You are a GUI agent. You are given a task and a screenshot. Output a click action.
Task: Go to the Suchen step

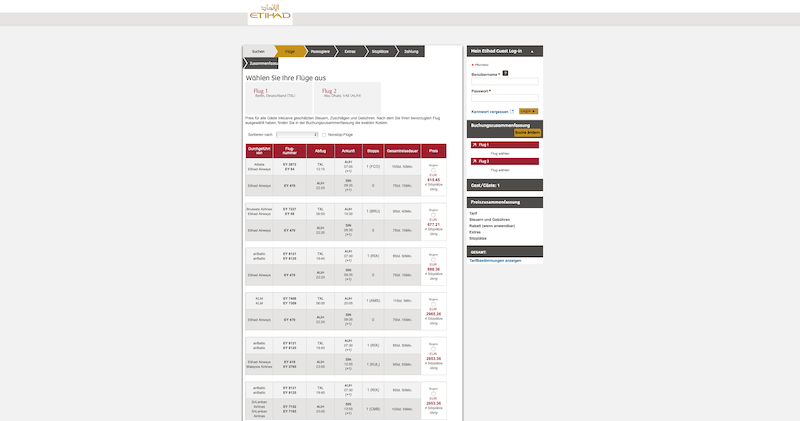pos(258,52)
